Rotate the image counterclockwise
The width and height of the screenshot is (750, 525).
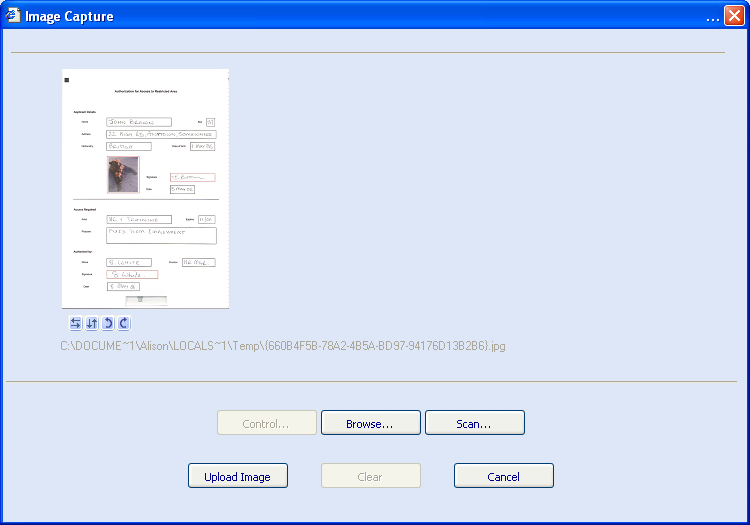[x=108, y=323]
